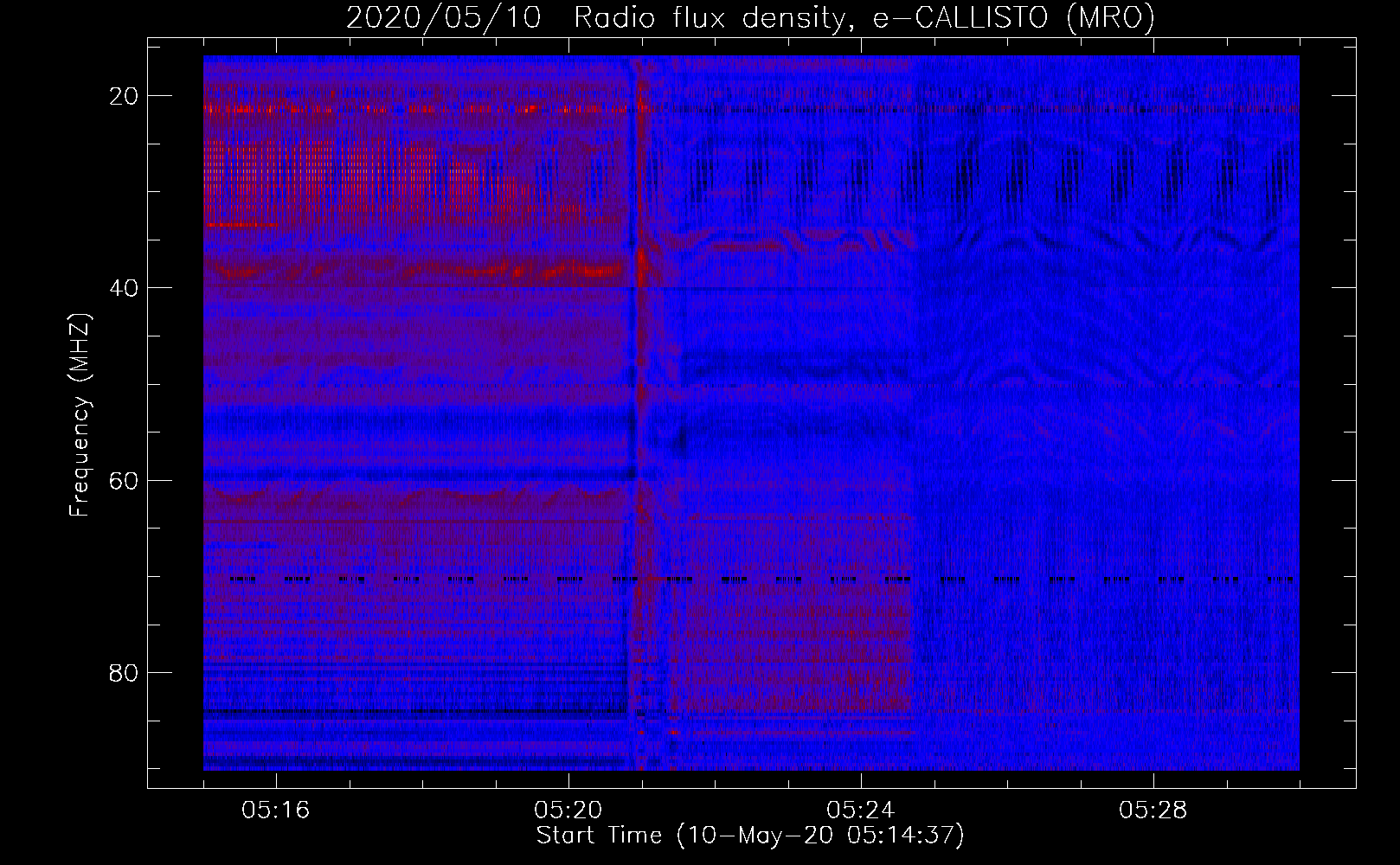Click the 'Start Time (10-May-20 05:14:37)' axis label
1400x865 pixels.
pyautogui.click(x=750, y=836)
